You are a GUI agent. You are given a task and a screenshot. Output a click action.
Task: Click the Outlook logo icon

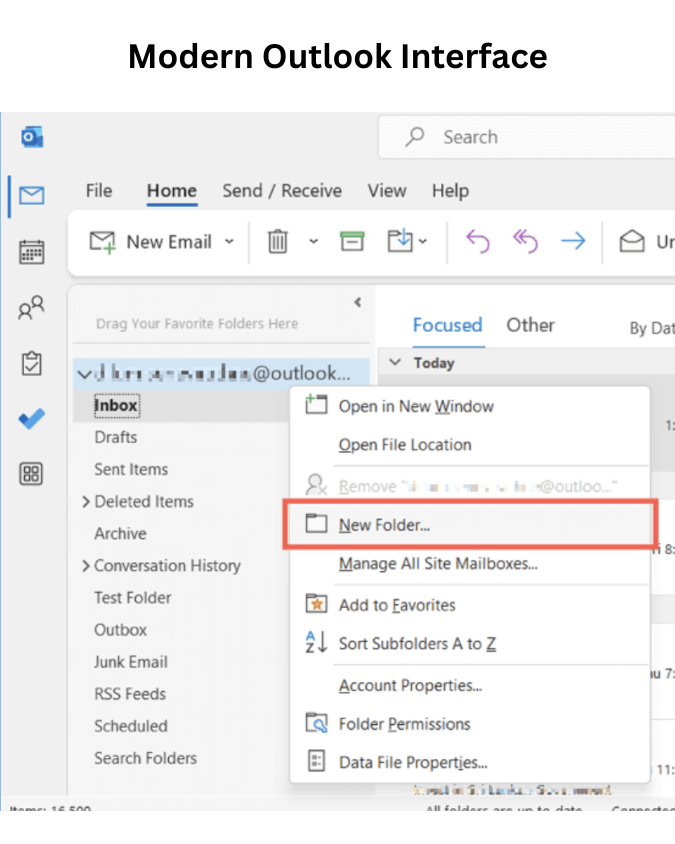point(32,137)
